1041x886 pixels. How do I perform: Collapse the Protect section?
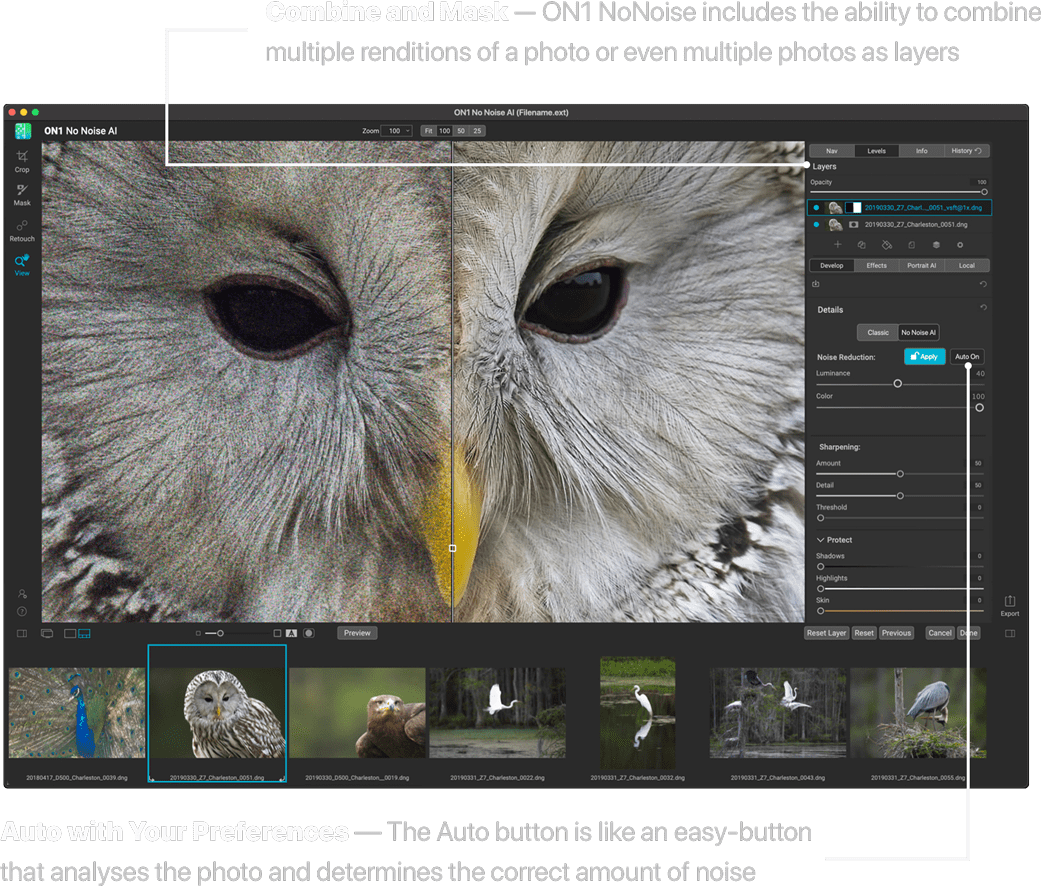tap(821, 540)
